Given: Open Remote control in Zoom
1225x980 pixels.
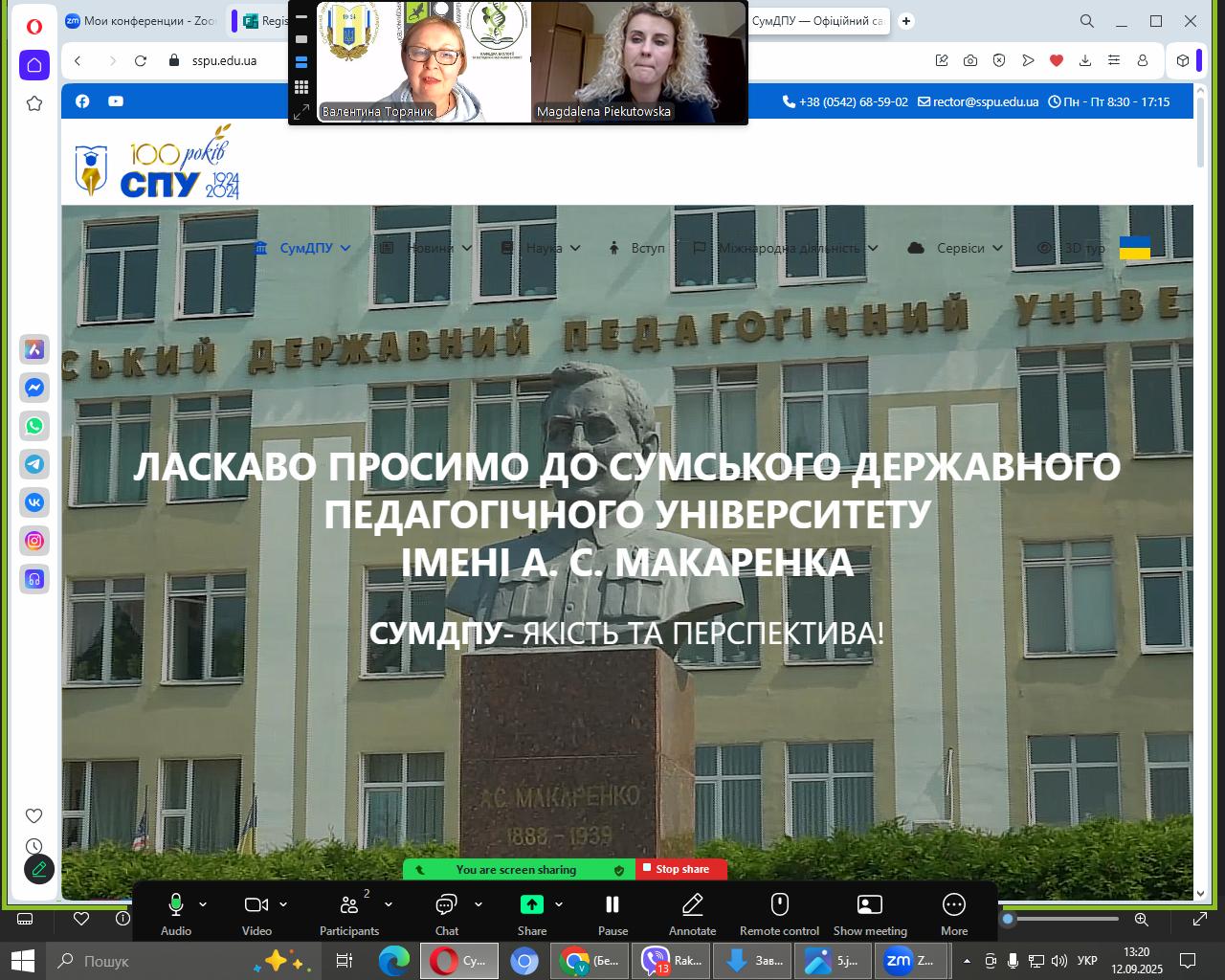Looking at the screenshot, I should click(x=779, y=913).
